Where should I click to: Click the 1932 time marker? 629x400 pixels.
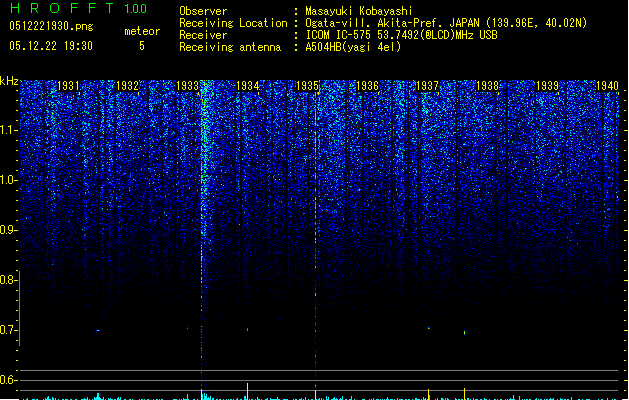[128, 86]
